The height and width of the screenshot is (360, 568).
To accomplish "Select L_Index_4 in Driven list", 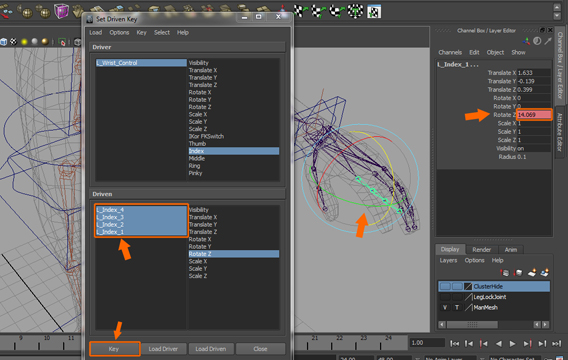I will pyautogui.click(x=141, y=210).
